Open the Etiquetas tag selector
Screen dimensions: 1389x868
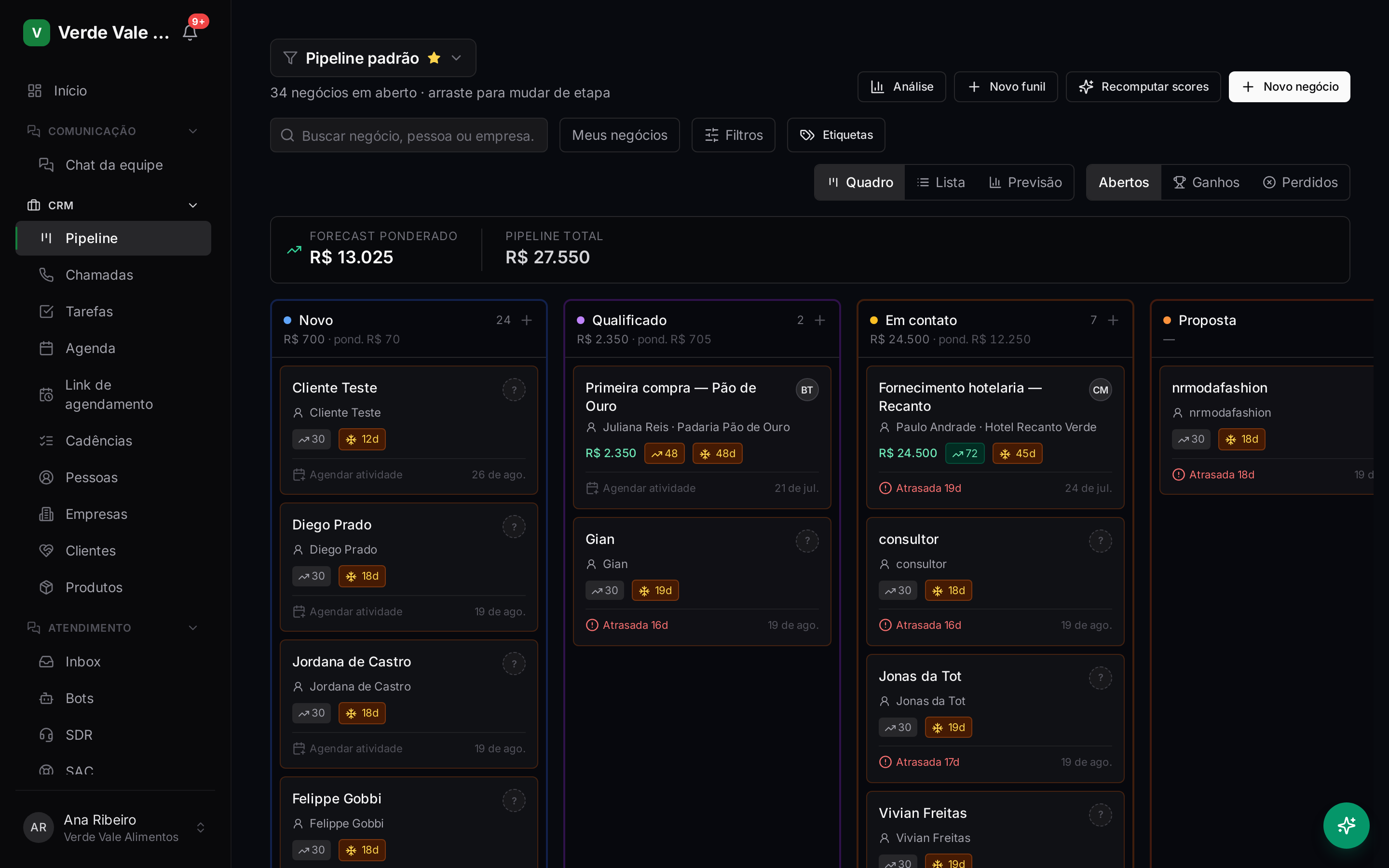click(x=836, y=135)
